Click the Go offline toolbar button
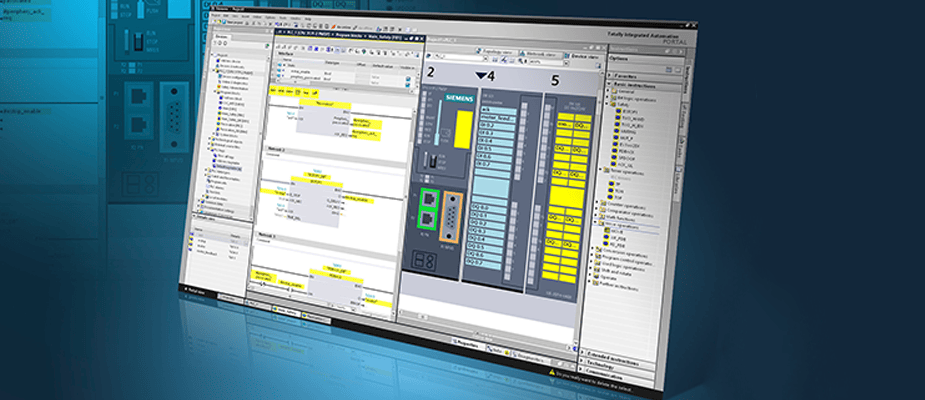This screenshot has width=925, height=400. click(x=363, y=28)
